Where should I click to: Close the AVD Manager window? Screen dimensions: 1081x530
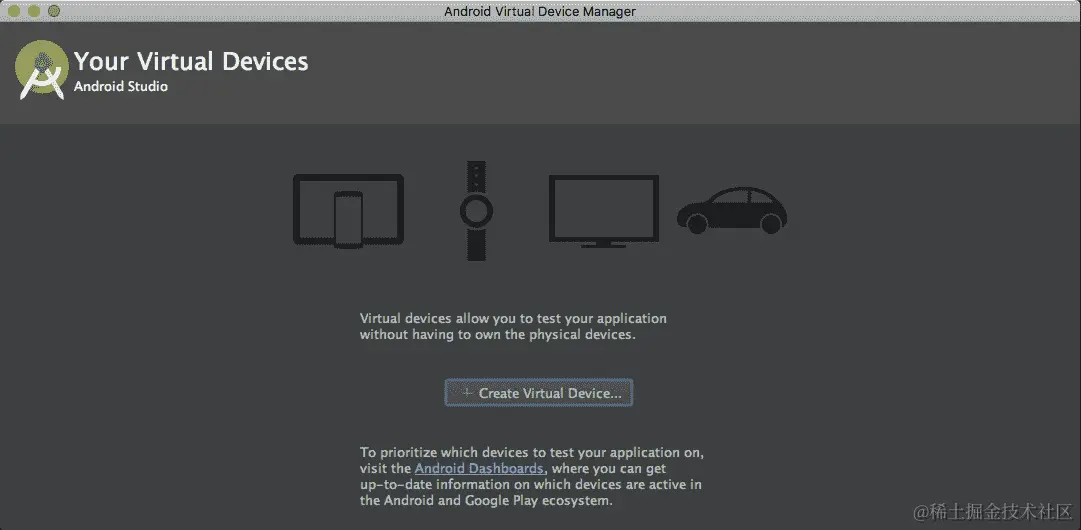pyautogui.click(x=14, y=11)
